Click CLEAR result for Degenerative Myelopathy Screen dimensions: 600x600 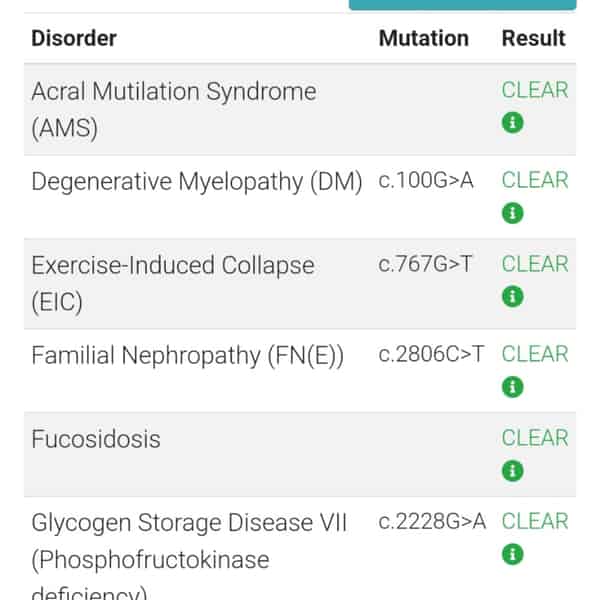535,180
